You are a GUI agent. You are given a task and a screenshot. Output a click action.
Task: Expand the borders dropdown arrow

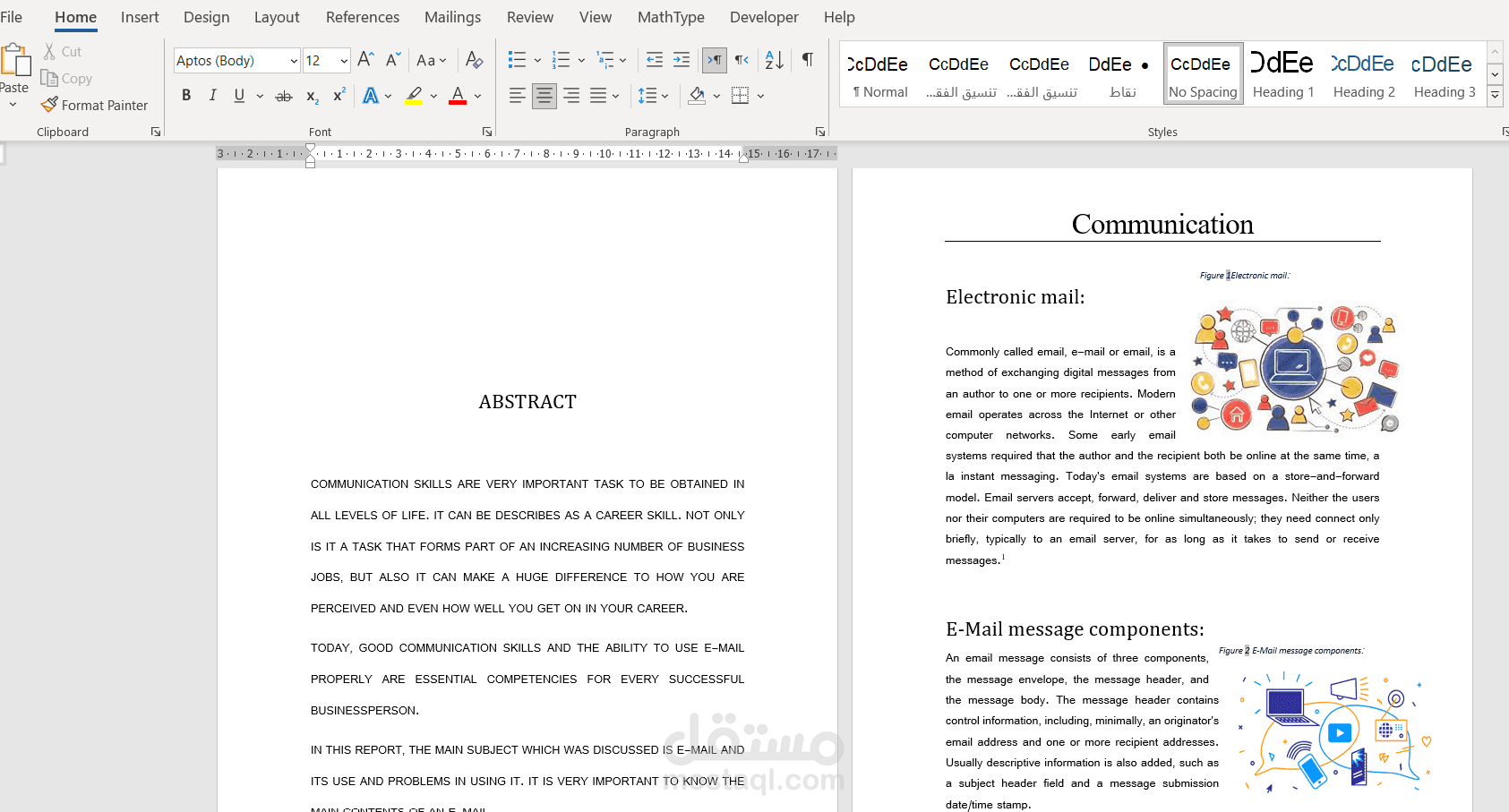pyautogui.click(x=760, y=96)
